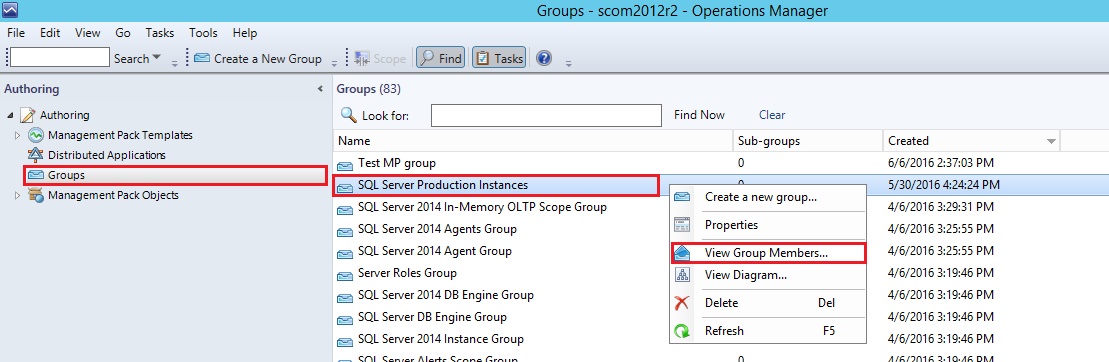Select SQL Server 2014 Agents Group row
Image resolution: width=1109 pixels, height=362 pixels.
[437, 229]
